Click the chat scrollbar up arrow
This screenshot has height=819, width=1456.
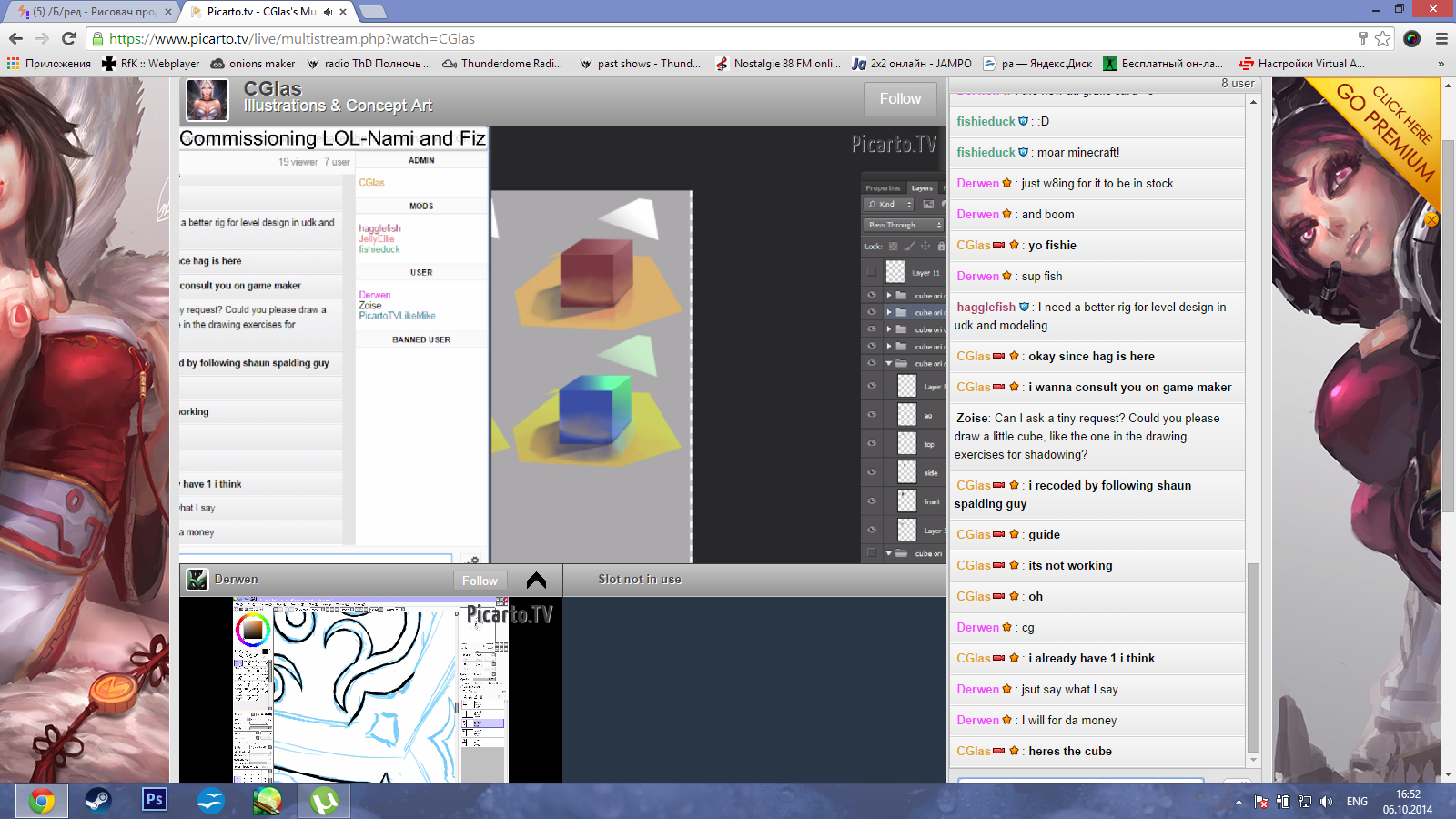[1253, 102]
